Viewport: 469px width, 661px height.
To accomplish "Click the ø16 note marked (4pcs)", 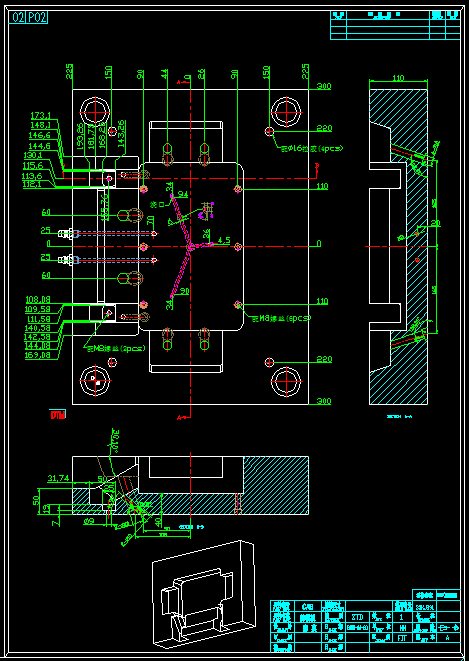I will [x=312, y=148].
